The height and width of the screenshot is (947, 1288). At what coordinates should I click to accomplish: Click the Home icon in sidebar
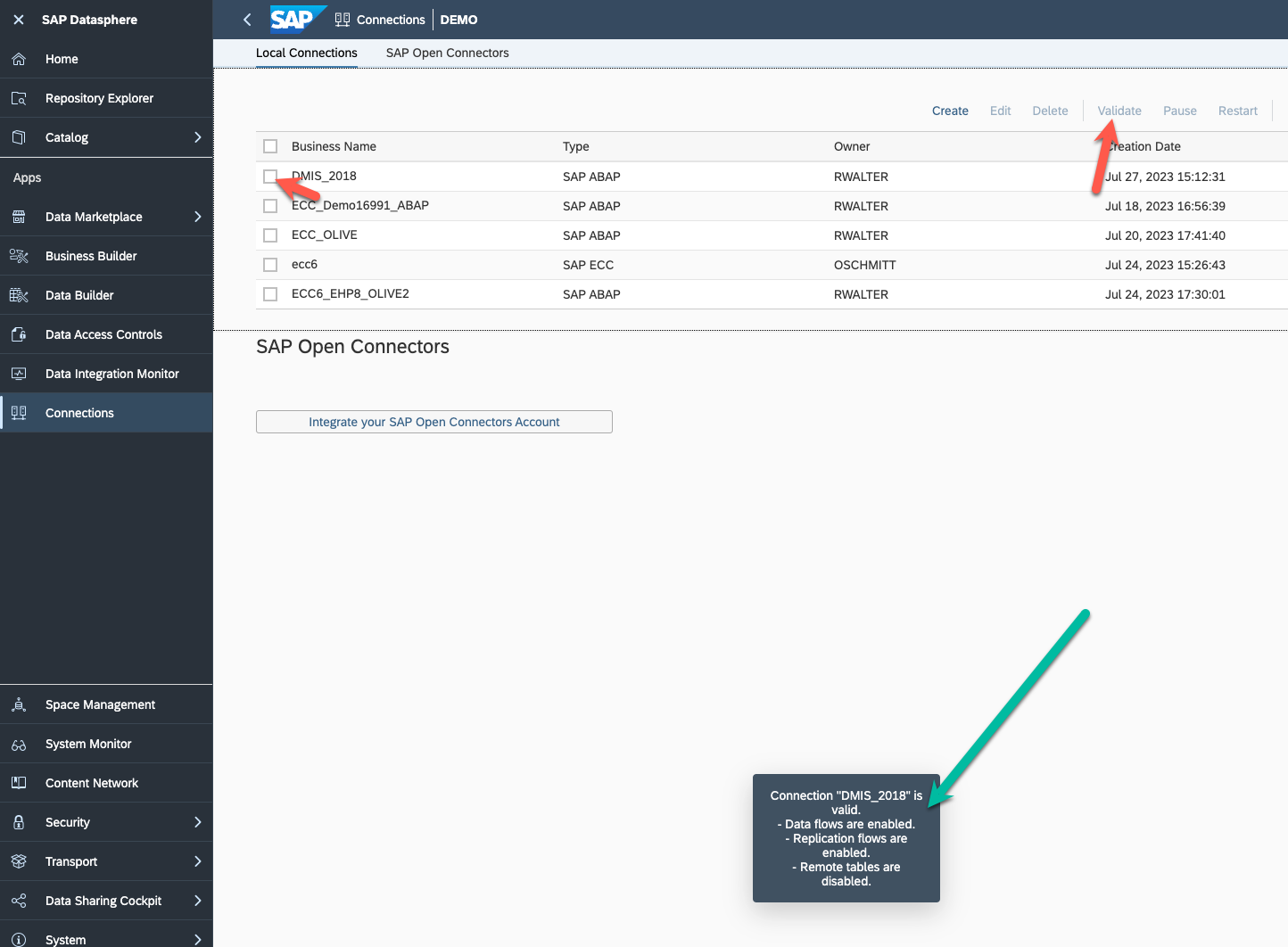(19, 59)
